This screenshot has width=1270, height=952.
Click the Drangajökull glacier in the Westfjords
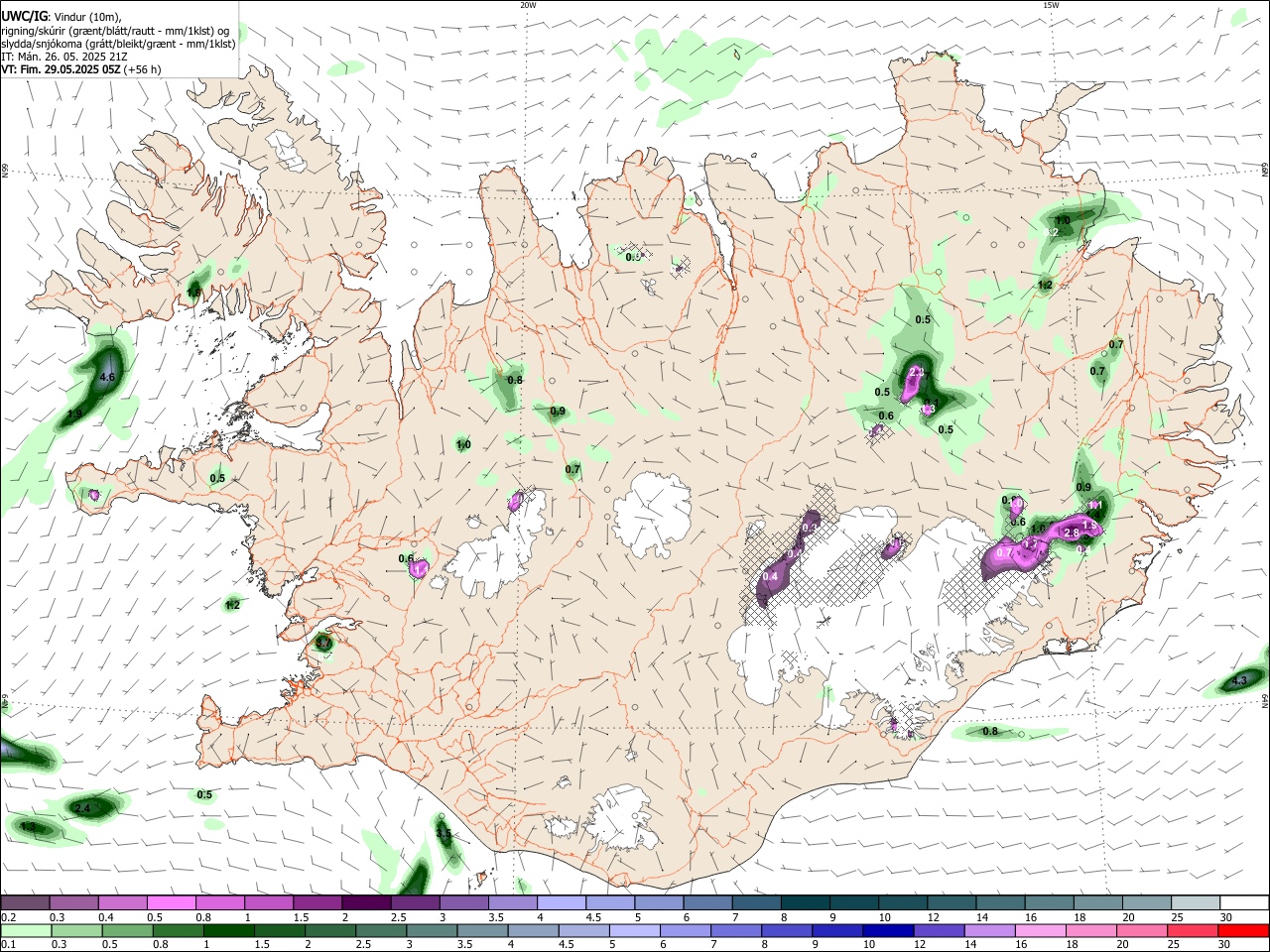point(289,151)
